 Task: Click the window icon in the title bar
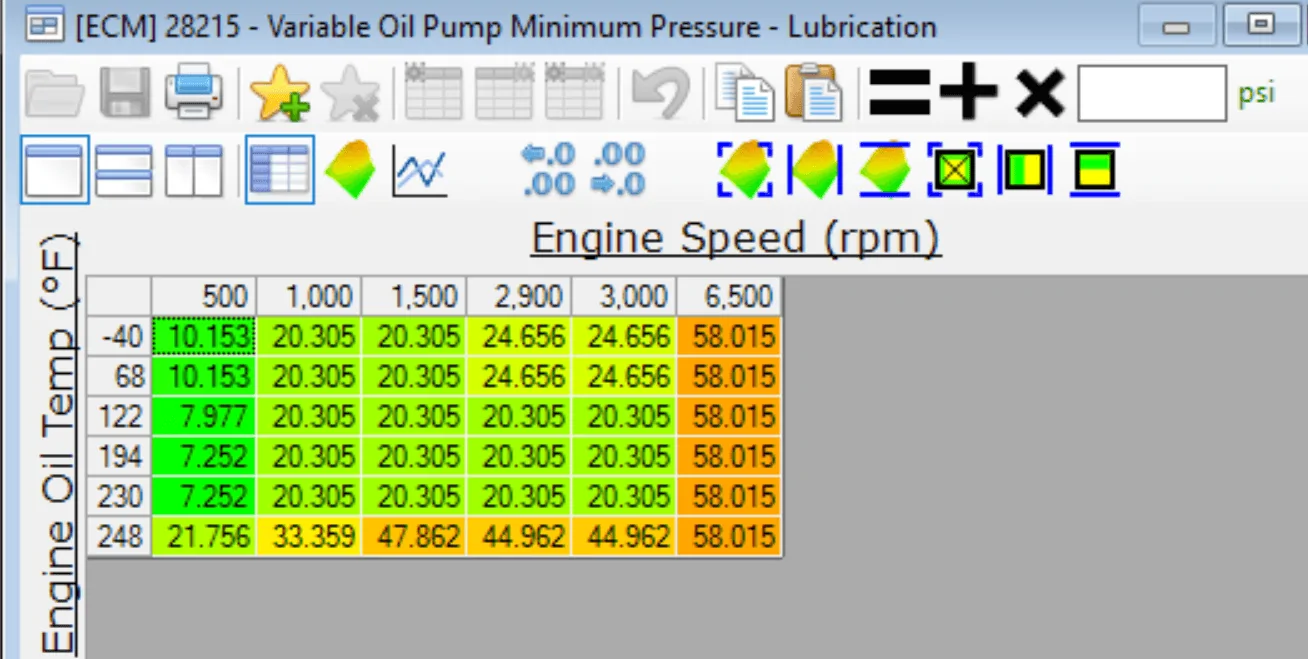[x=45, y=26]
